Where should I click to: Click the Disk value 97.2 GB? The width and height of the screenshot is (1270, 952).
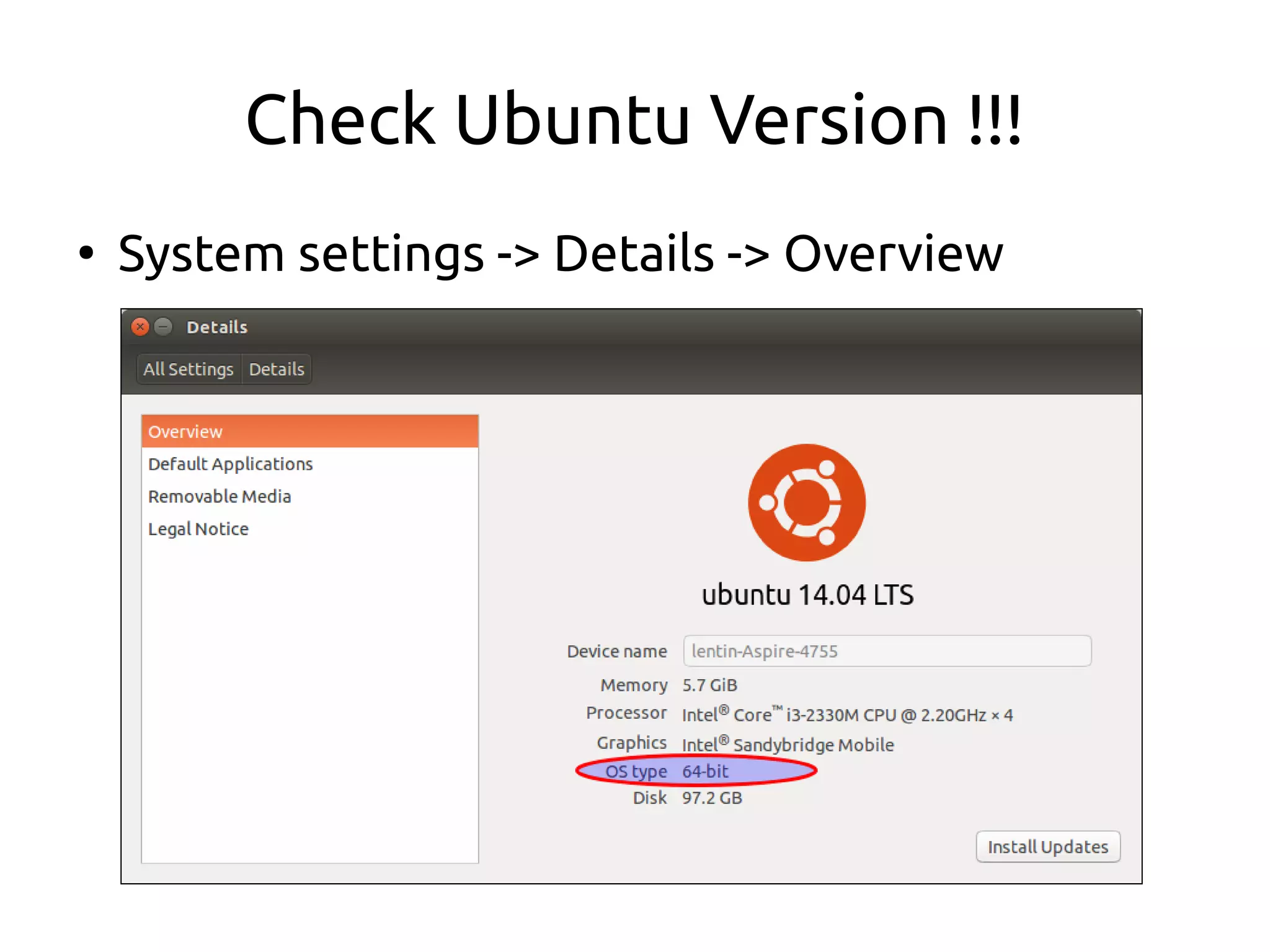pyautogui.click(x=712, y=798)
